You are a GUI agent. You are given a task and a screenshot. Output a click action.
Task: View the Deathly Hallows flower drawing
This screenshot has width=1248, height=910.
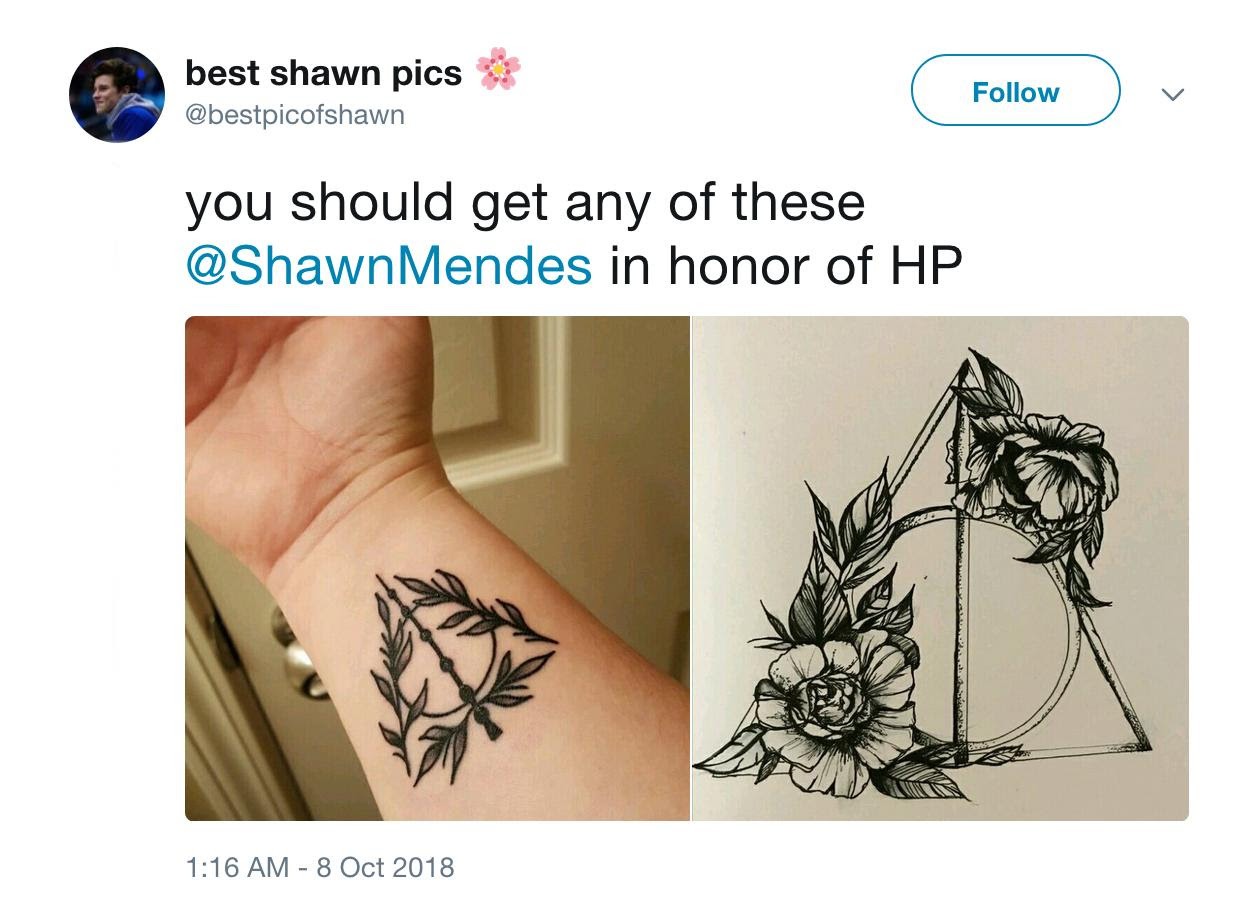pyautogui.click(x=940, y=568)
